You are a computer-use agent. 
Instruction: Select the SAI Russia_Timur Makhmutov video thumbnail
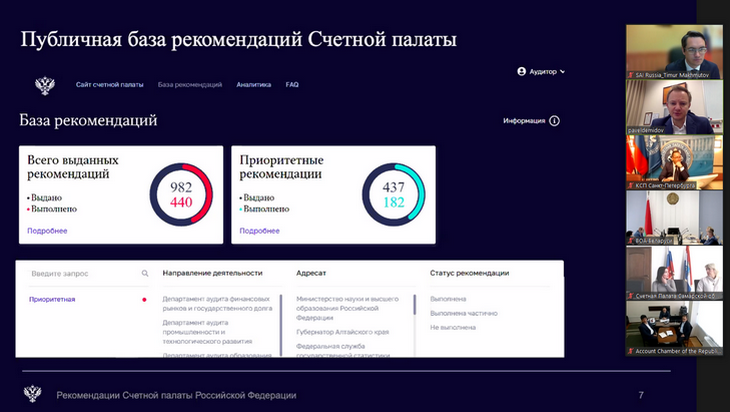[x=674, y=52]
